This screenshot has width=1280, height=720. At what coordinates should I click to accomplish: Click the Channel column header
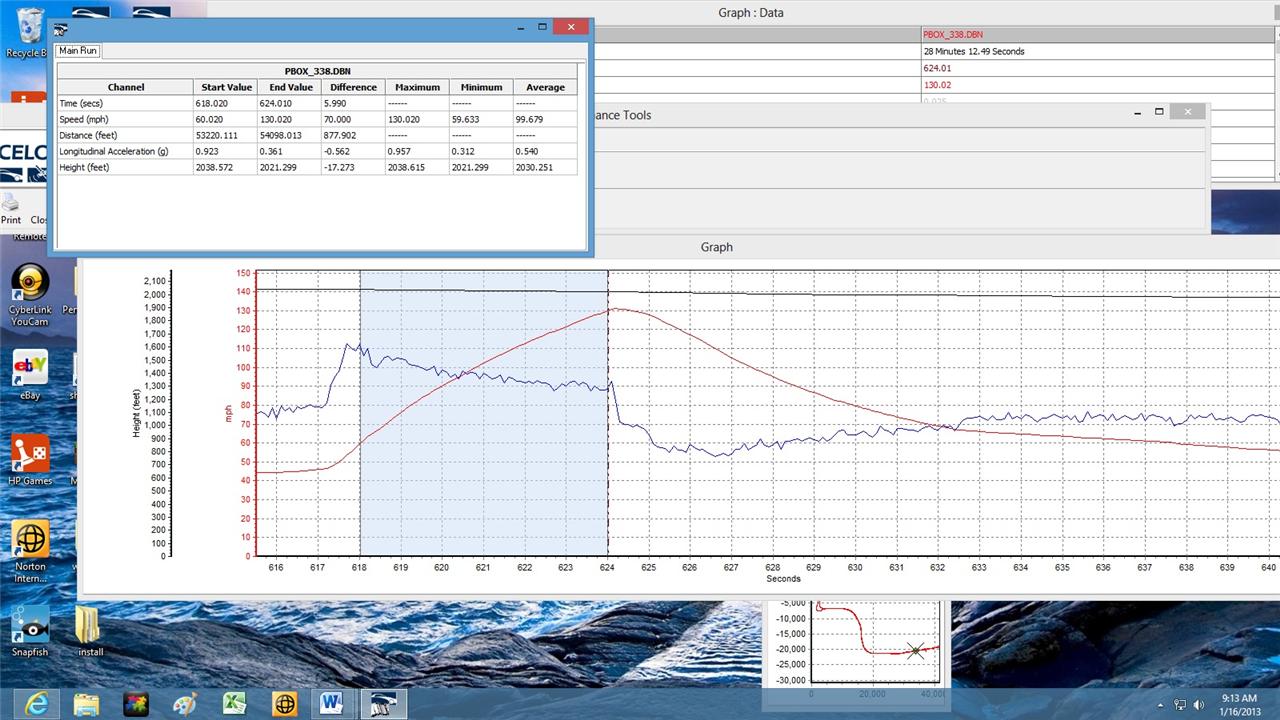point(126,87)
